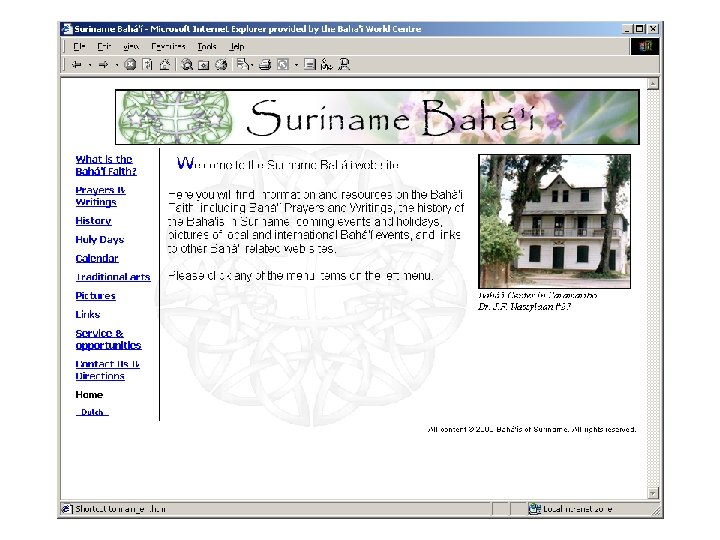The height and width of the screenshot is (540, 720).
Task: Open the Prayers & Writings link
Action: click(101, 196)
